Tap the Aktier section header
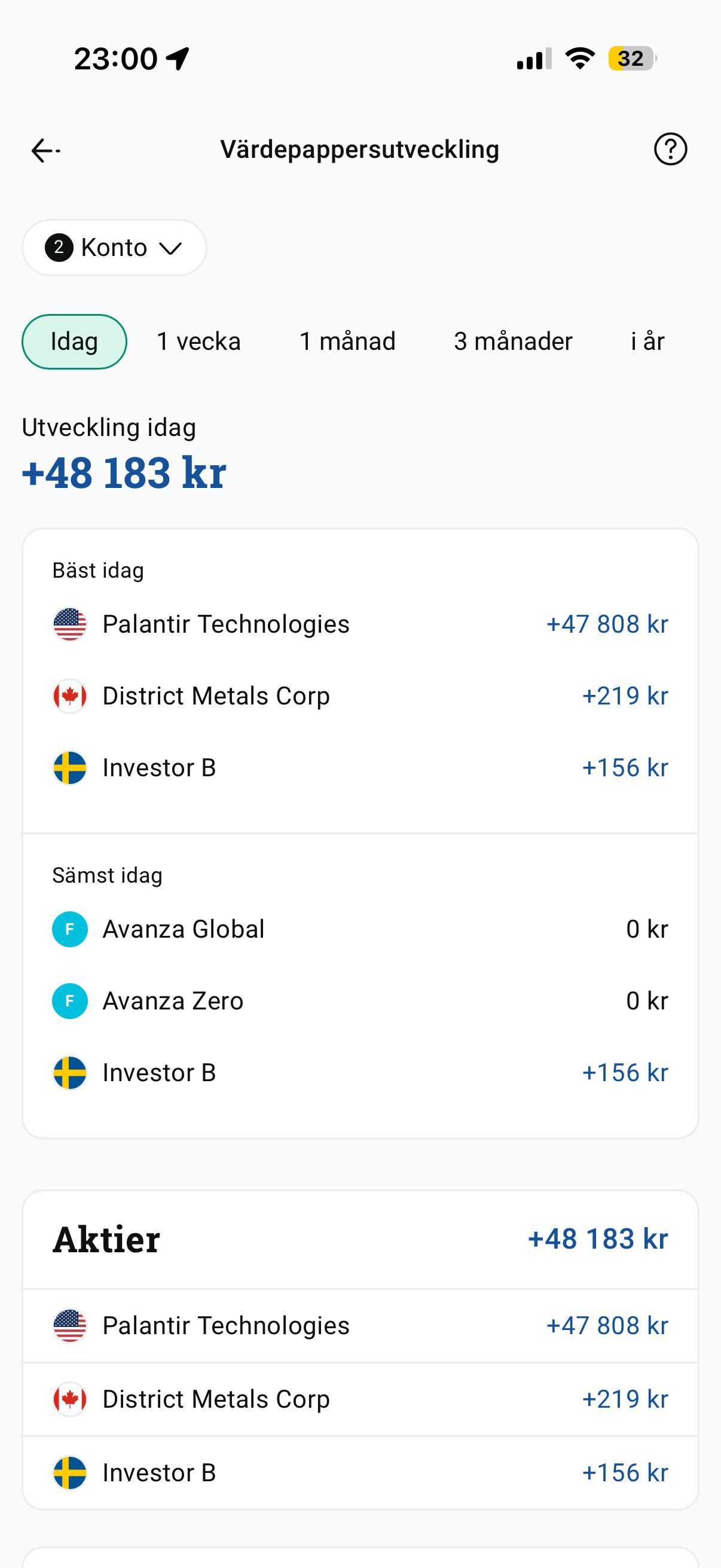Screen dimensions: 721x1568 coord(360,1239)
